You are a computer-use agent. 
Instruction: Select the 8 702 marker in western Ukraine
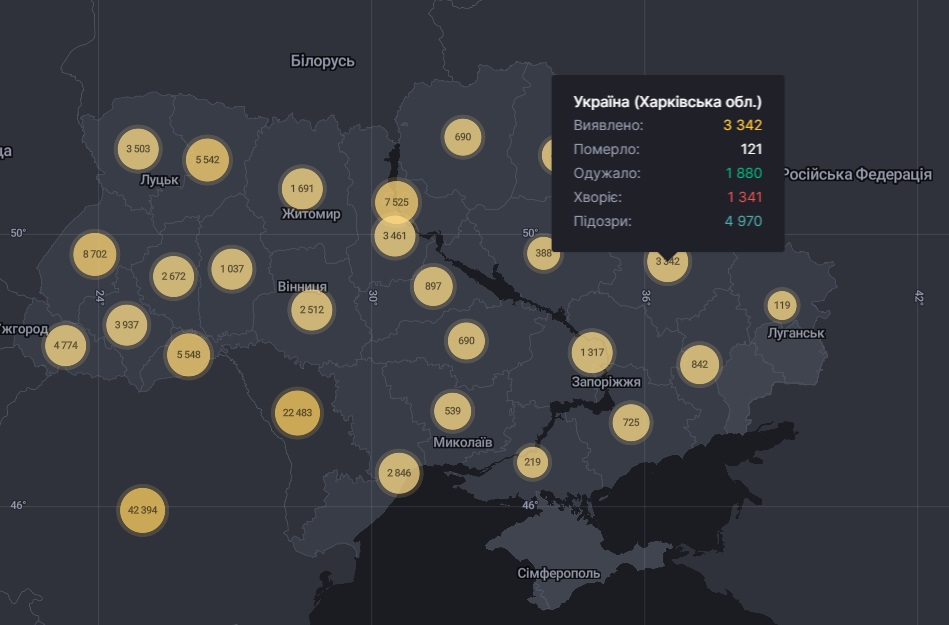tap(96, 254)
